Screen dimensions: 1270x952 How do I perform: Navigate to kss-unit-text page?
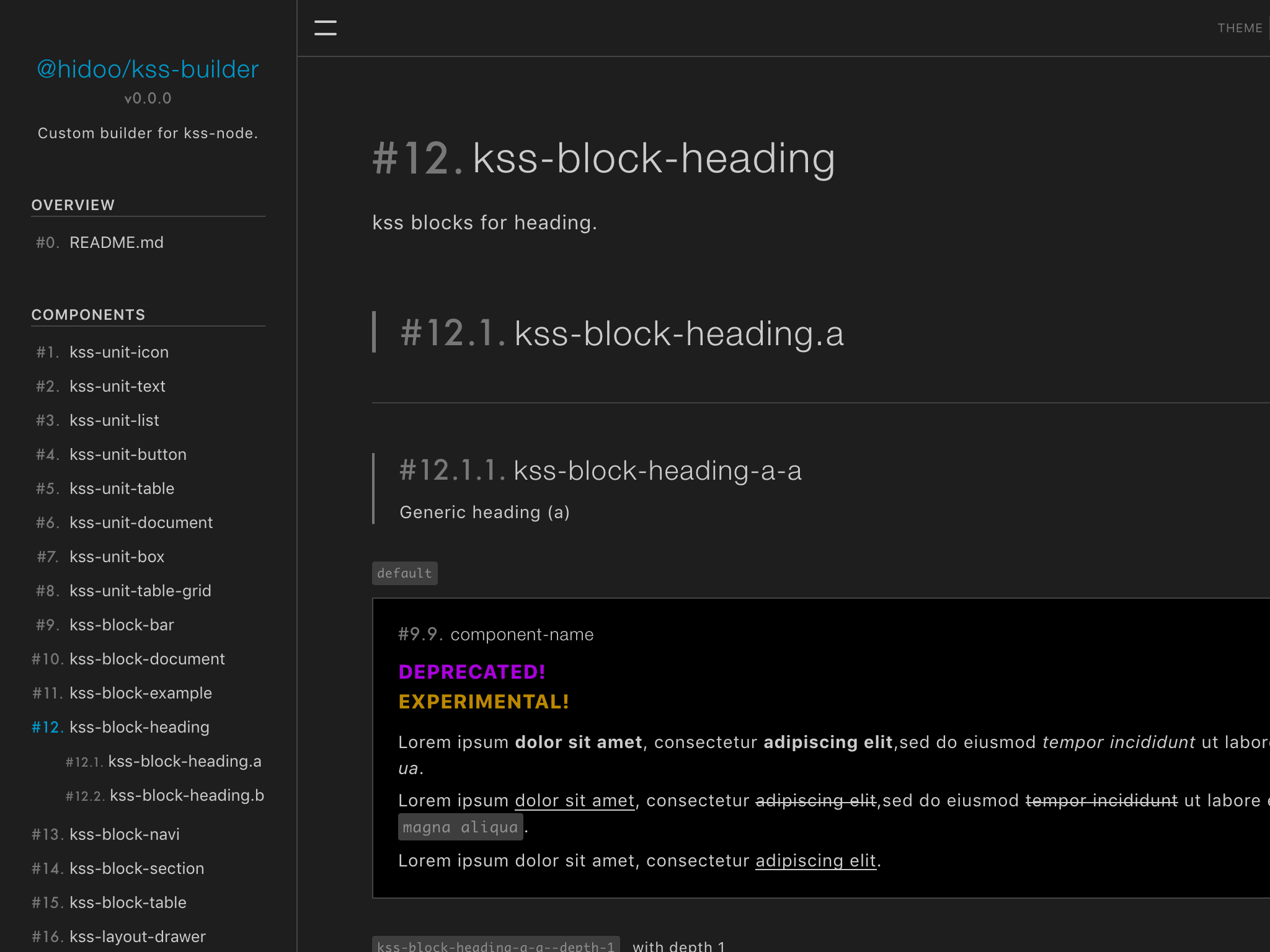[x=117, y=386]
